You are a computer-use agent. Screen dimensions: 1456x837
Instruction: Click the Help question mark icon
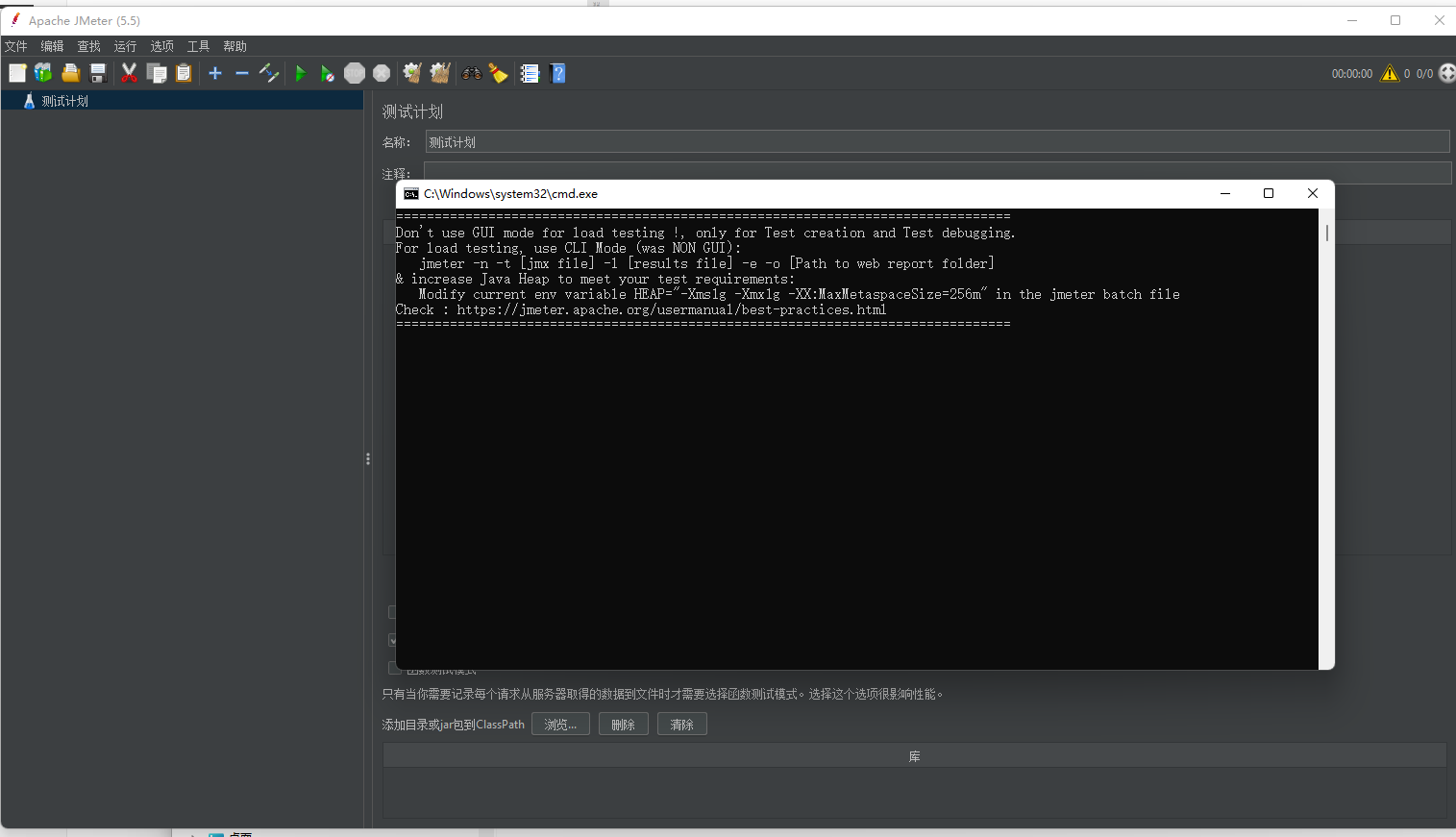coord(557,73)
